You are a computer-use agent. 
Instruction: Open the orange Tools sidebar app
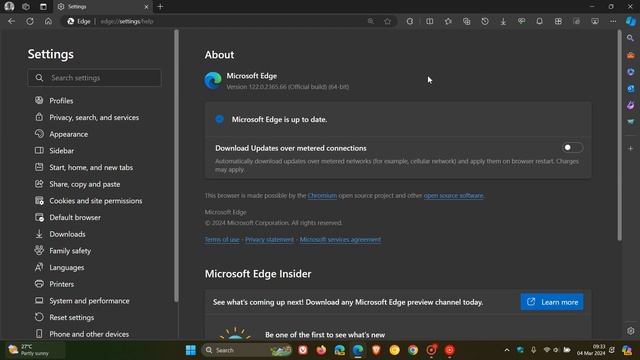pyautogui.click(x=631, y=55)
